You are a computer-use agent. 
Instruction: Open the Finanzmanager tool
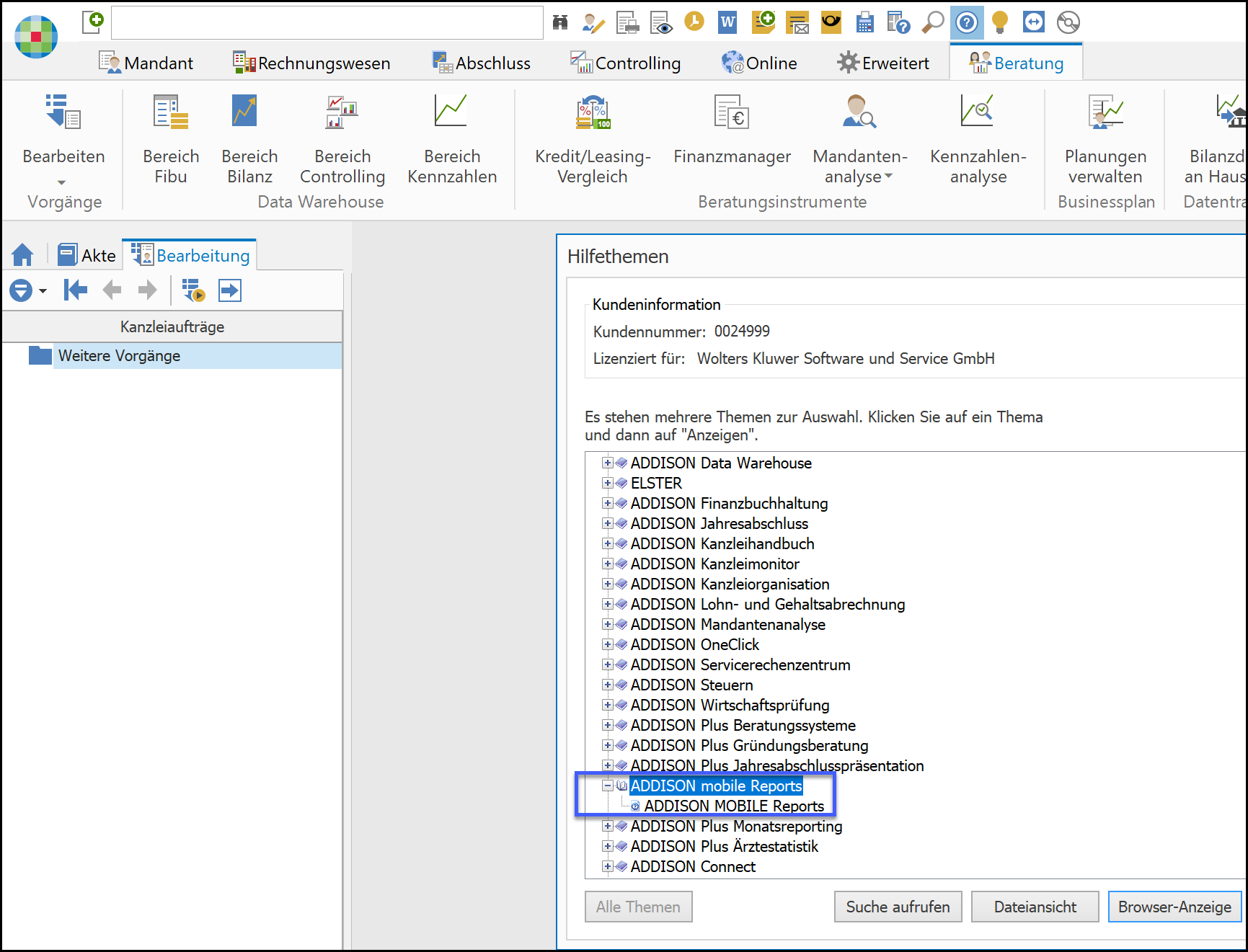[x=732, y=130]
